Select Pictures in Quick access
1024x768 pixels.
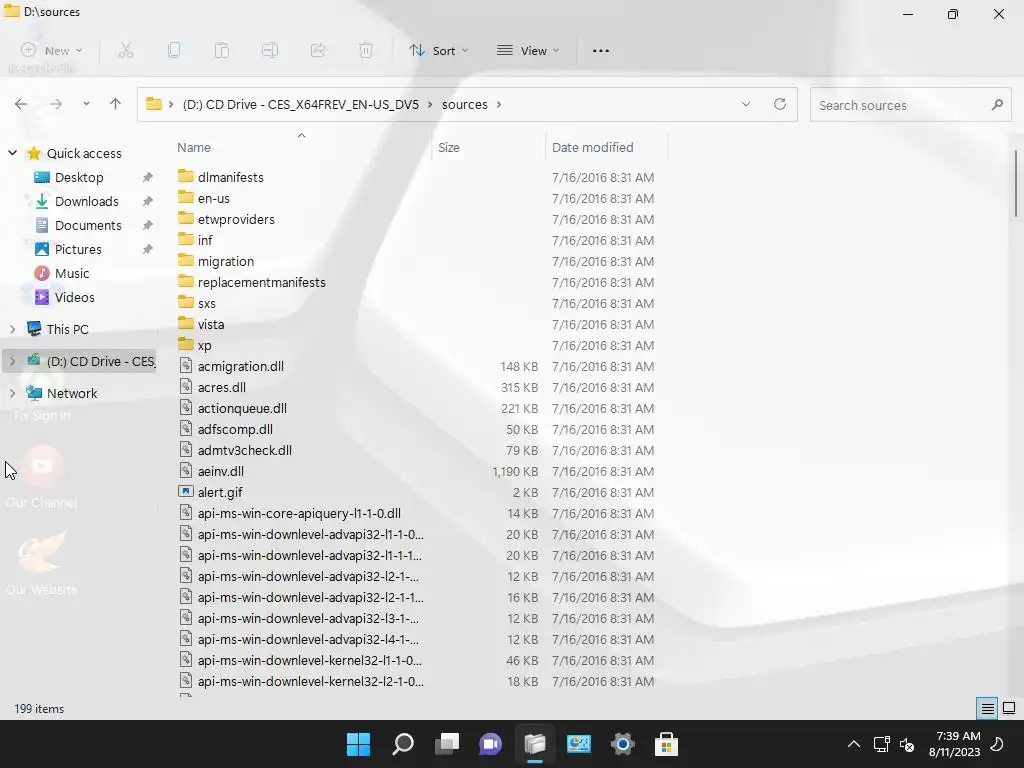click(78, 249)
